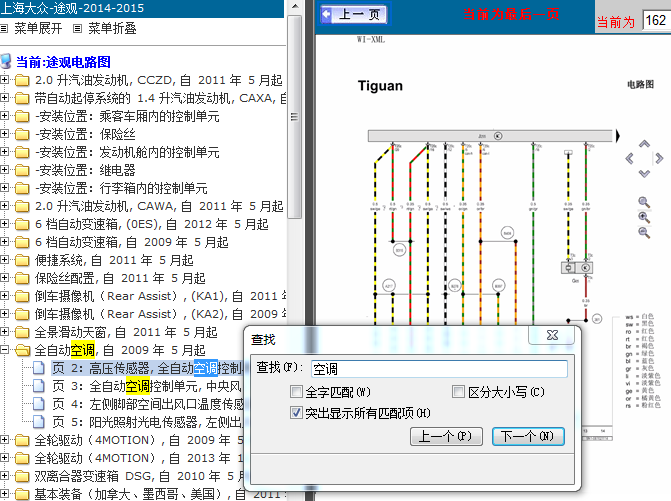The height and width of the screenshot is (501, 671).
Task: Click the folder icon of 6 档自动变速箱 2009
Action: (x=22, y=242)
